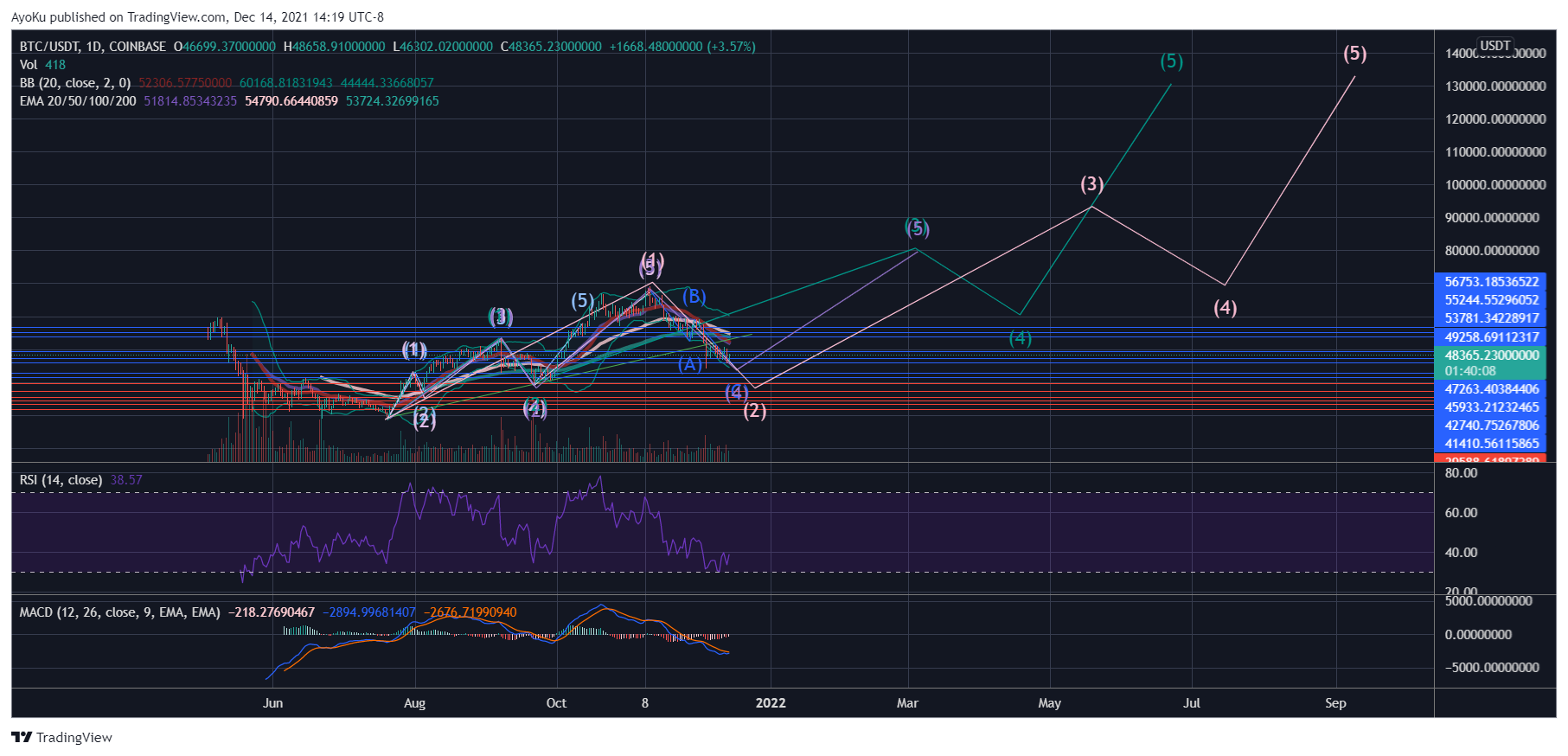Click the EMA value 54790.66440859

291,101
